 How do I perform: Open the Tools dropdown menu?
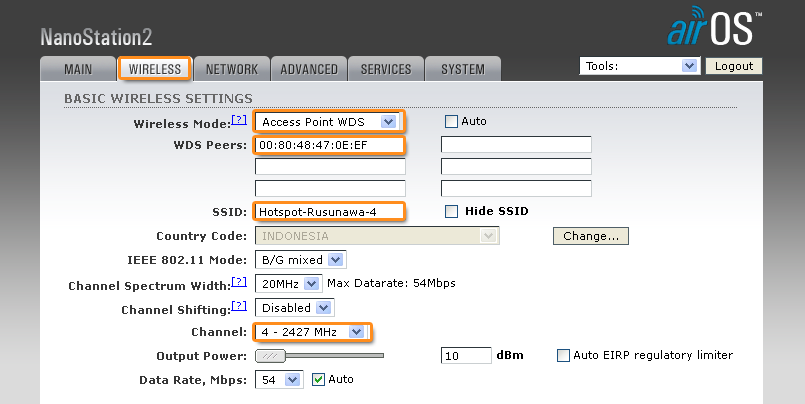click(x=639, y=66)
